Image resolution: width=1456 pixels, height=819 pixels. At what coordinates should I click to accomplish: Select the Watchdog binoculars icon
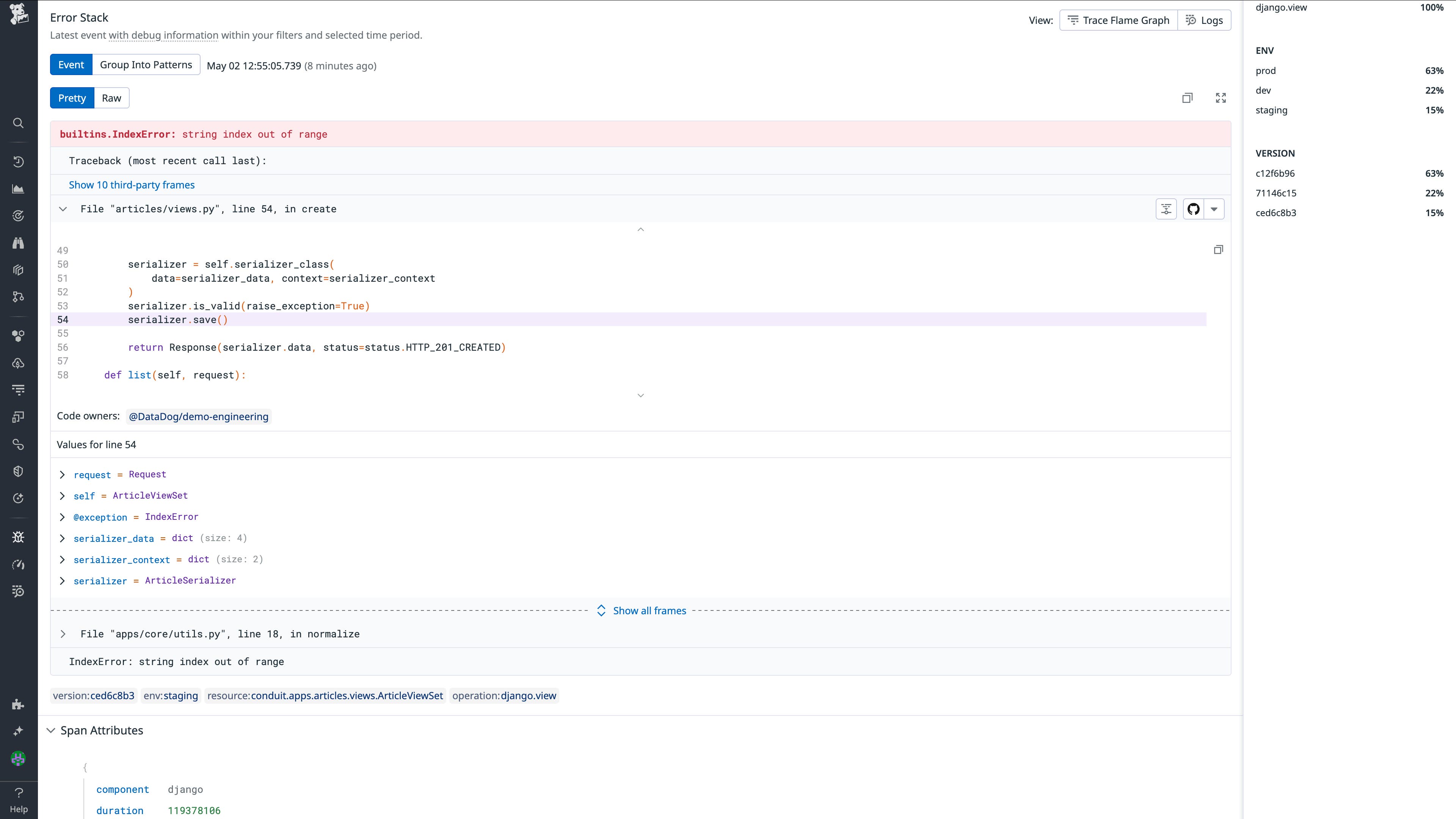tap(18, 243)
